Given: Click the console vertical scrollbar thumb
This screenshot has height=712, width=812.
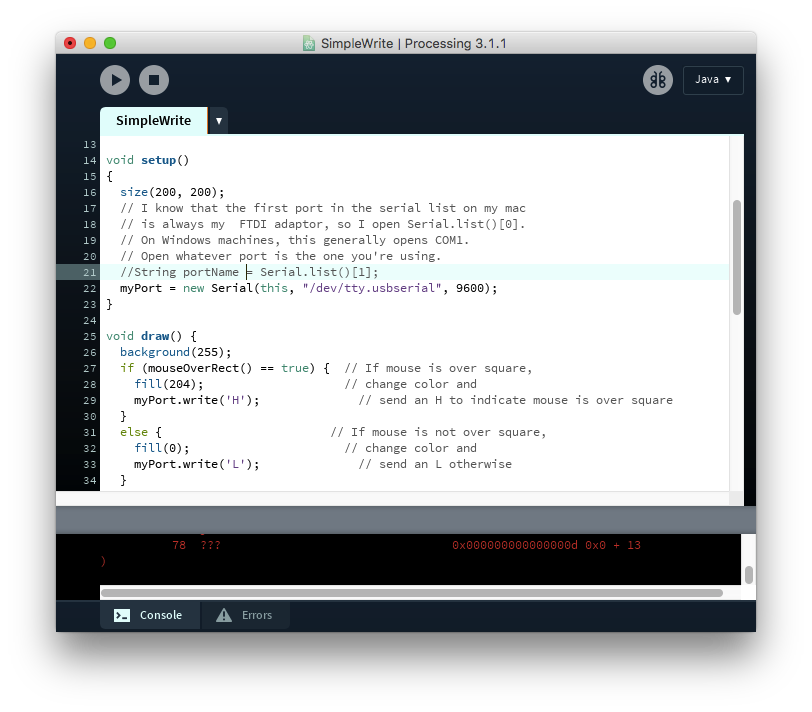Looking at the screenshot, I should click(748, 575).
